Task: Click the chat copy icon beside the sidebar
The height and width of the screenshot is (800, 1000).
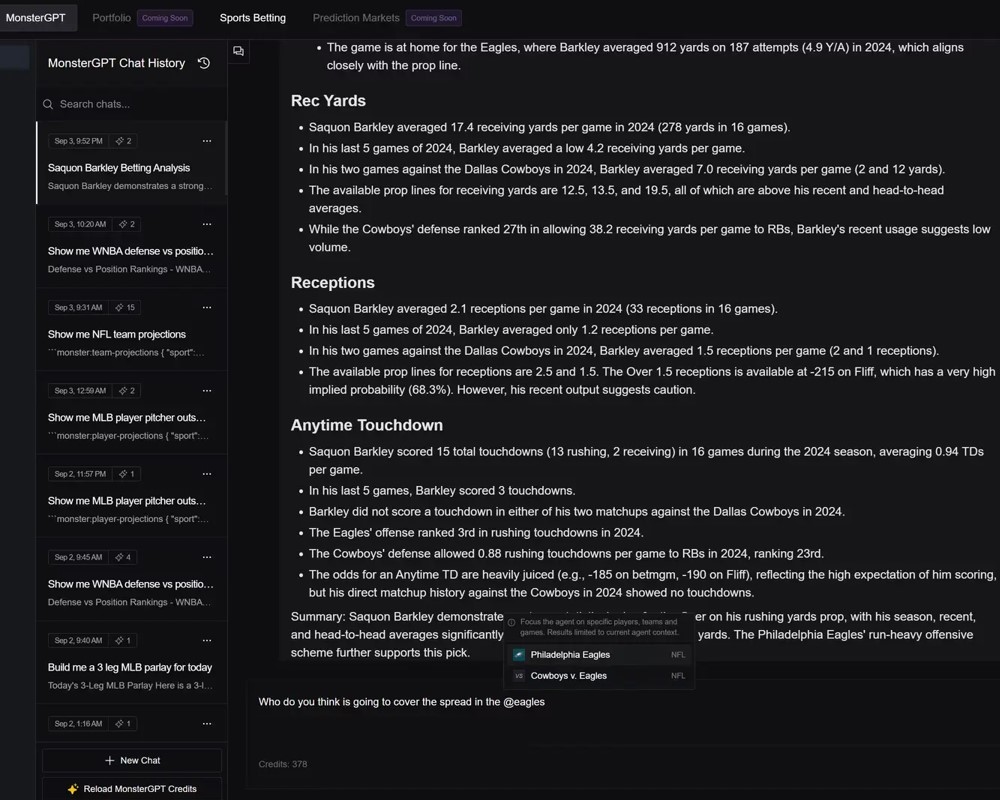Action: click(x=237, y=50)
